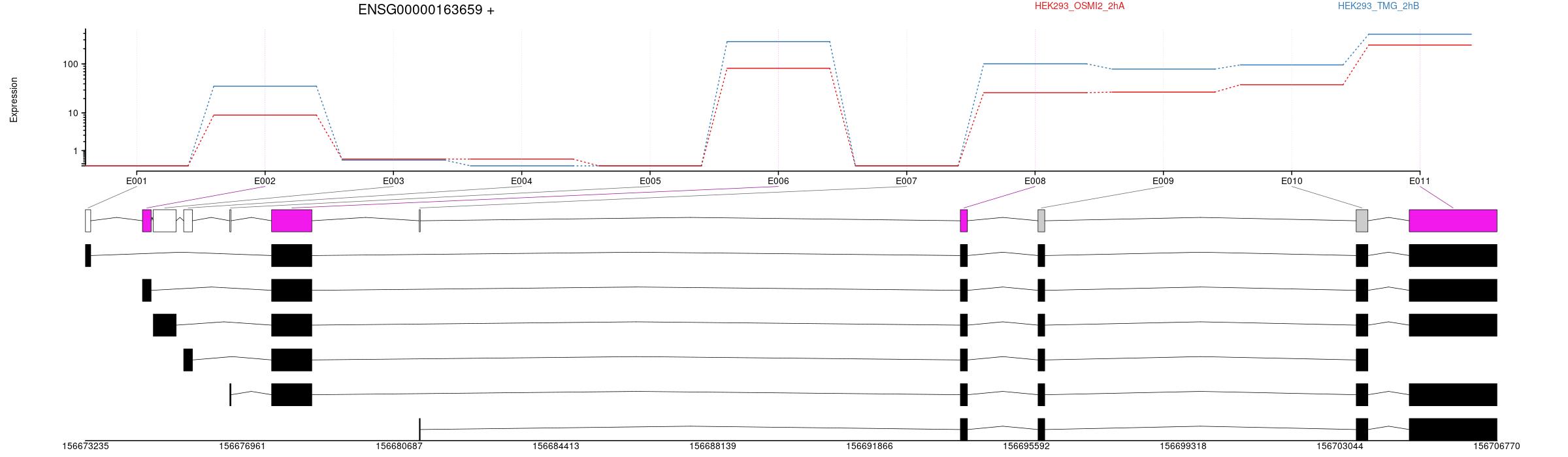Screen dimensions: 1568x457
Task: Click genomic coordinate 156706770
Action: pyautogui.click(x=1497, y=447)
